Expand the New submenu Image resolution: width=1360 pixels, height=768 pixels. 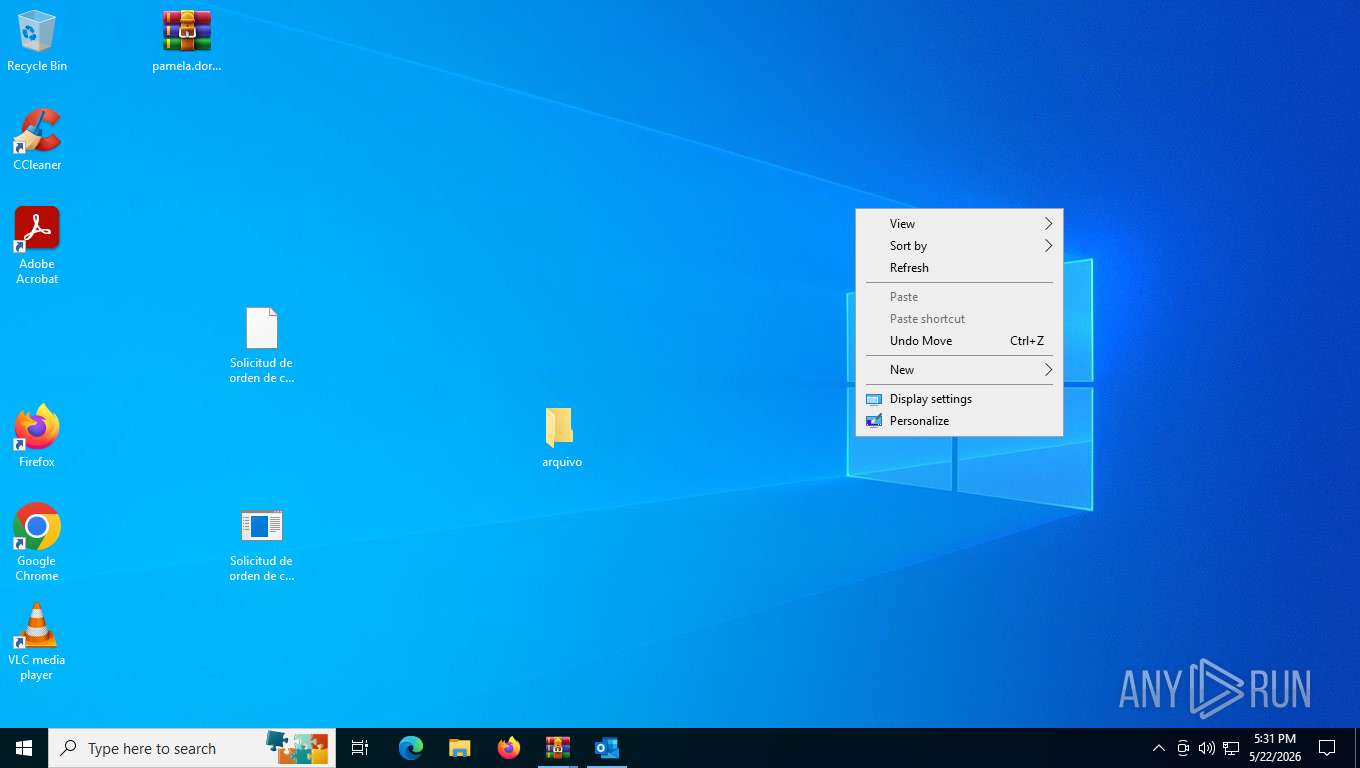[959, 370]
